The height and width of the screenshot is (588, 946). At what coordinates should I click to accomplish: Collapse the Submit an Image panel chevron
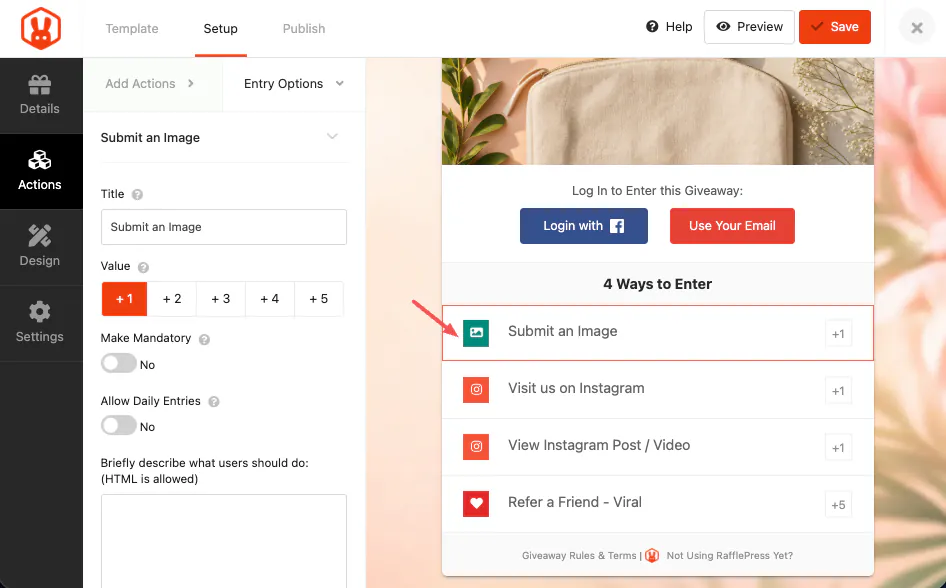pyautogui.click(x=332, y=136)
